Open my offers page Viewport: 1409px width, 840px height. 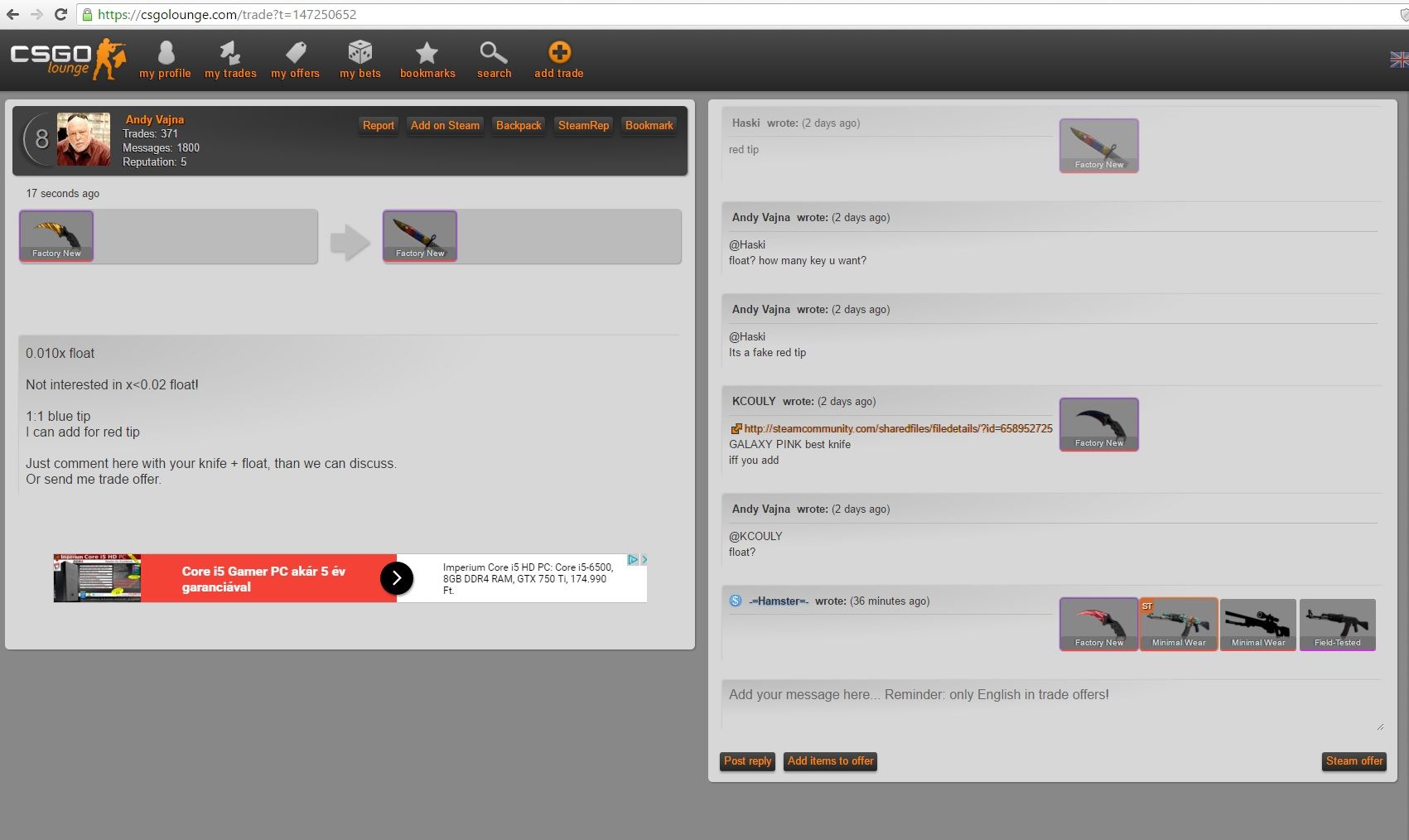click(x=295, y=60)
